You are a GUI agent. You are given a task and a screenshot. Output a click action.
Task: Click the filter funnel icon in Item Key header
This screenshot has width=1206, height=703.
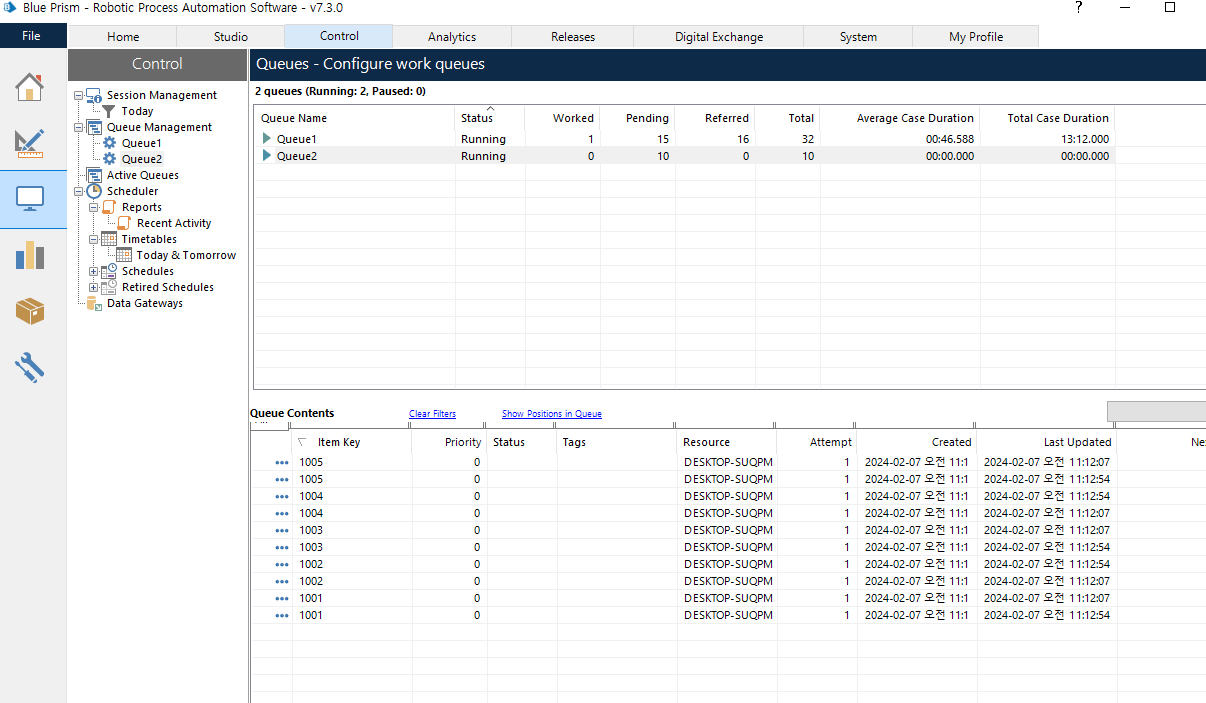303,441
